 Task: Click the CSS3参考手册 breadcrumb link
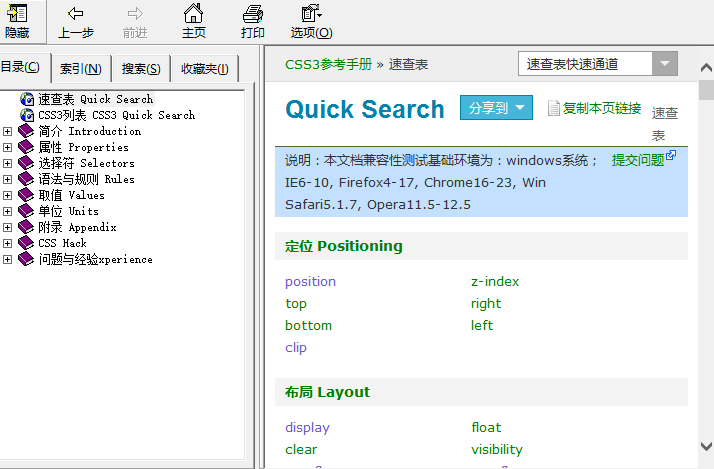point(328,64)
